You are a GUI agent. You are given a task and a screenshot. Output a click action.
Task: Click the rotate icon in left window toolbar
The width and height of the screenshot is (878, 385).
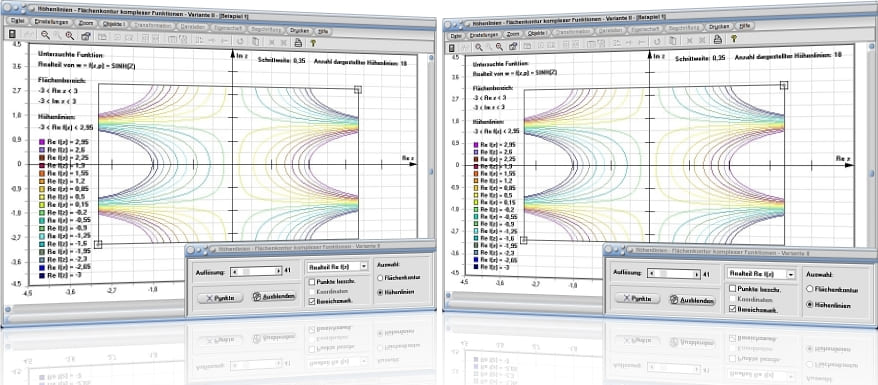click(240, 40)
